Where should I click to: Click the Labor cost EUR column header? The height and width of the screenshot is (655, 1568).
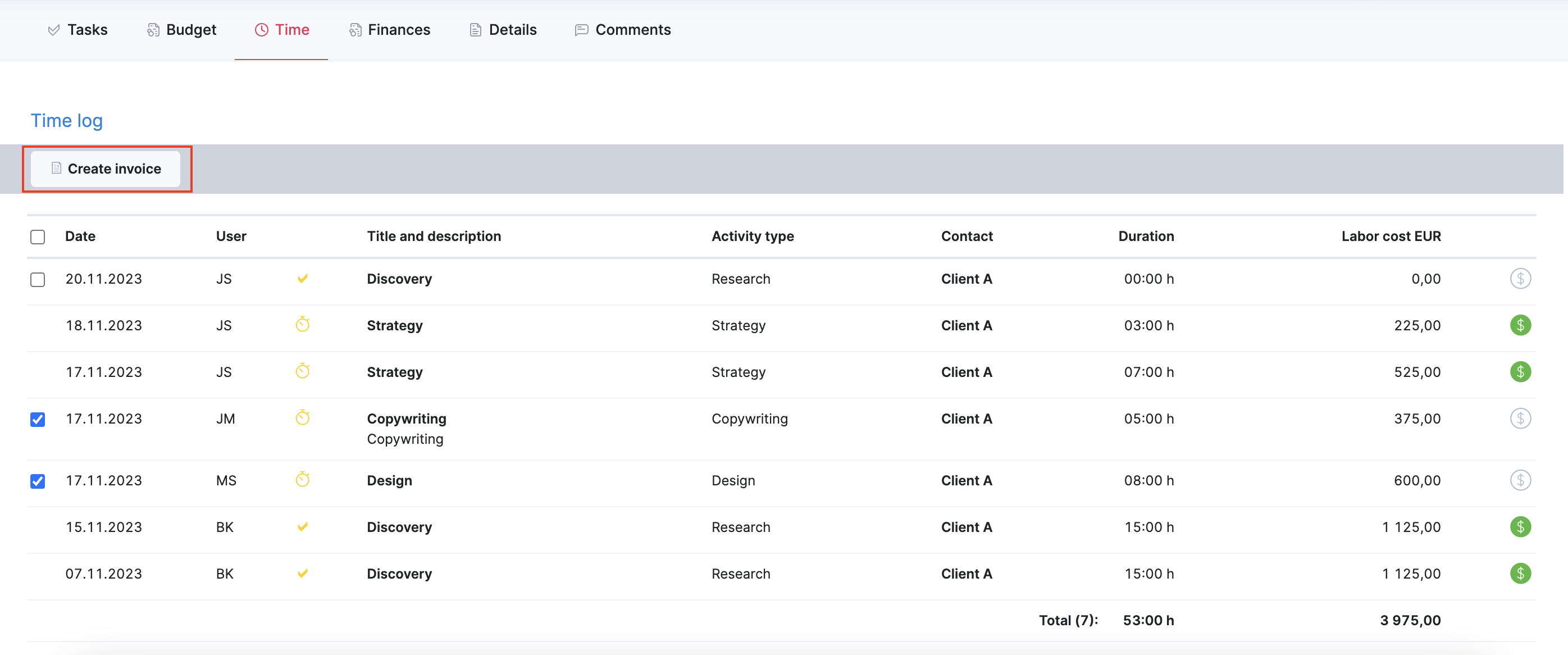tap(1391, 236)
